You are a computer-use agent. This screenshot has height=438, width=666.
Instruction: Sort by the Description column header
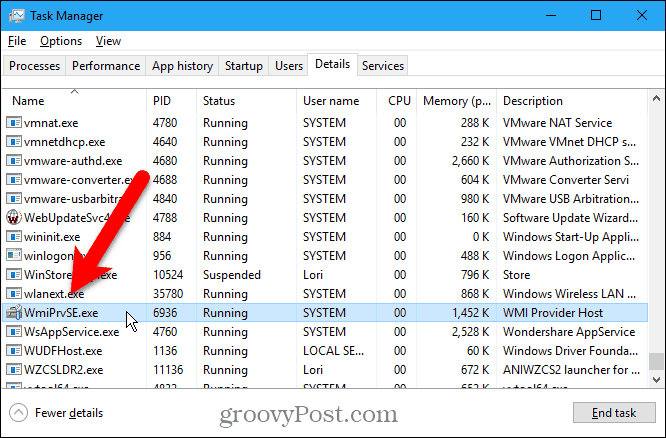[572, 101]
